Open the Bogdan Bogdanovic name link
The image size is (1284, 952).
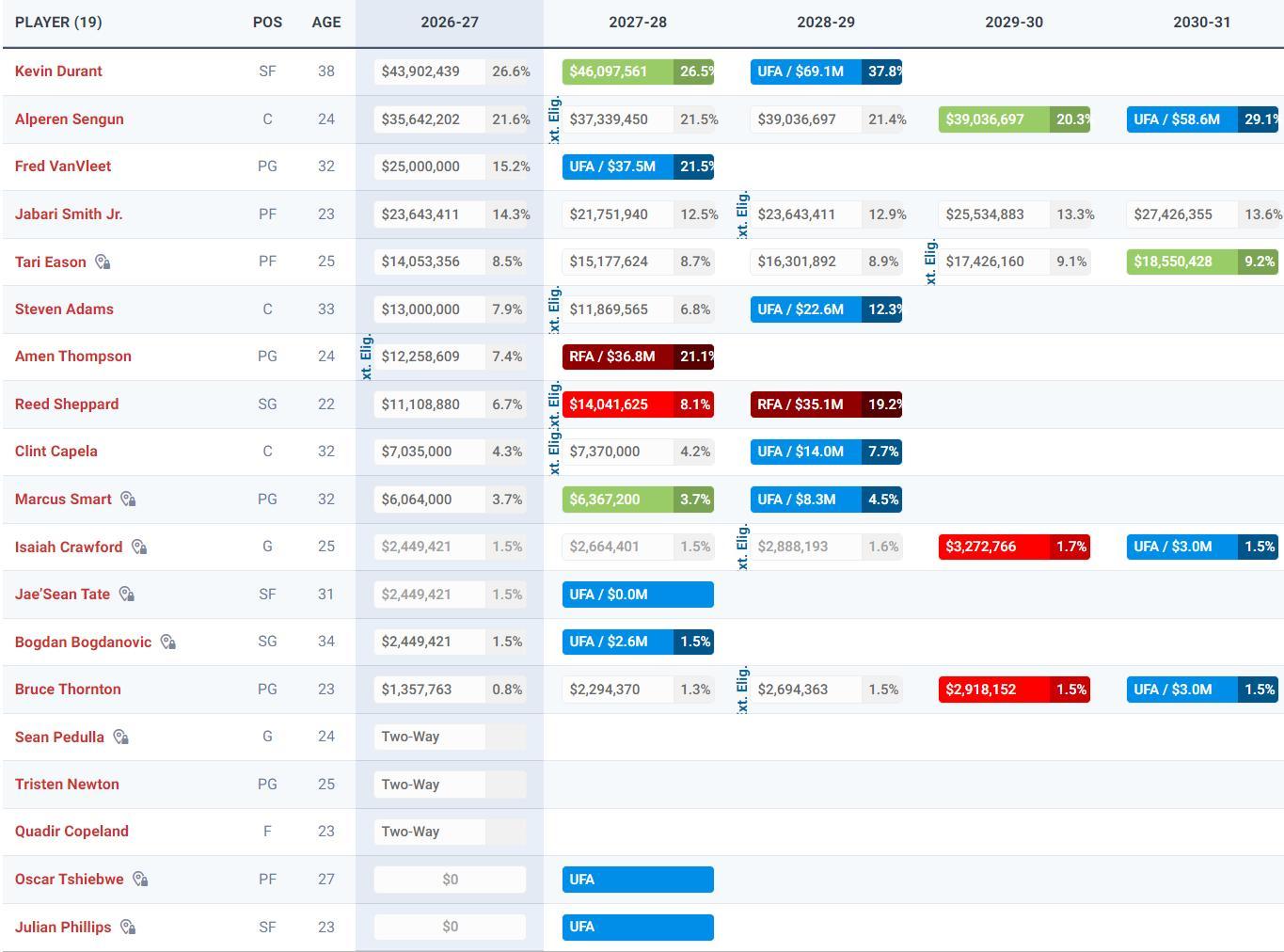[x=83, y=643]
